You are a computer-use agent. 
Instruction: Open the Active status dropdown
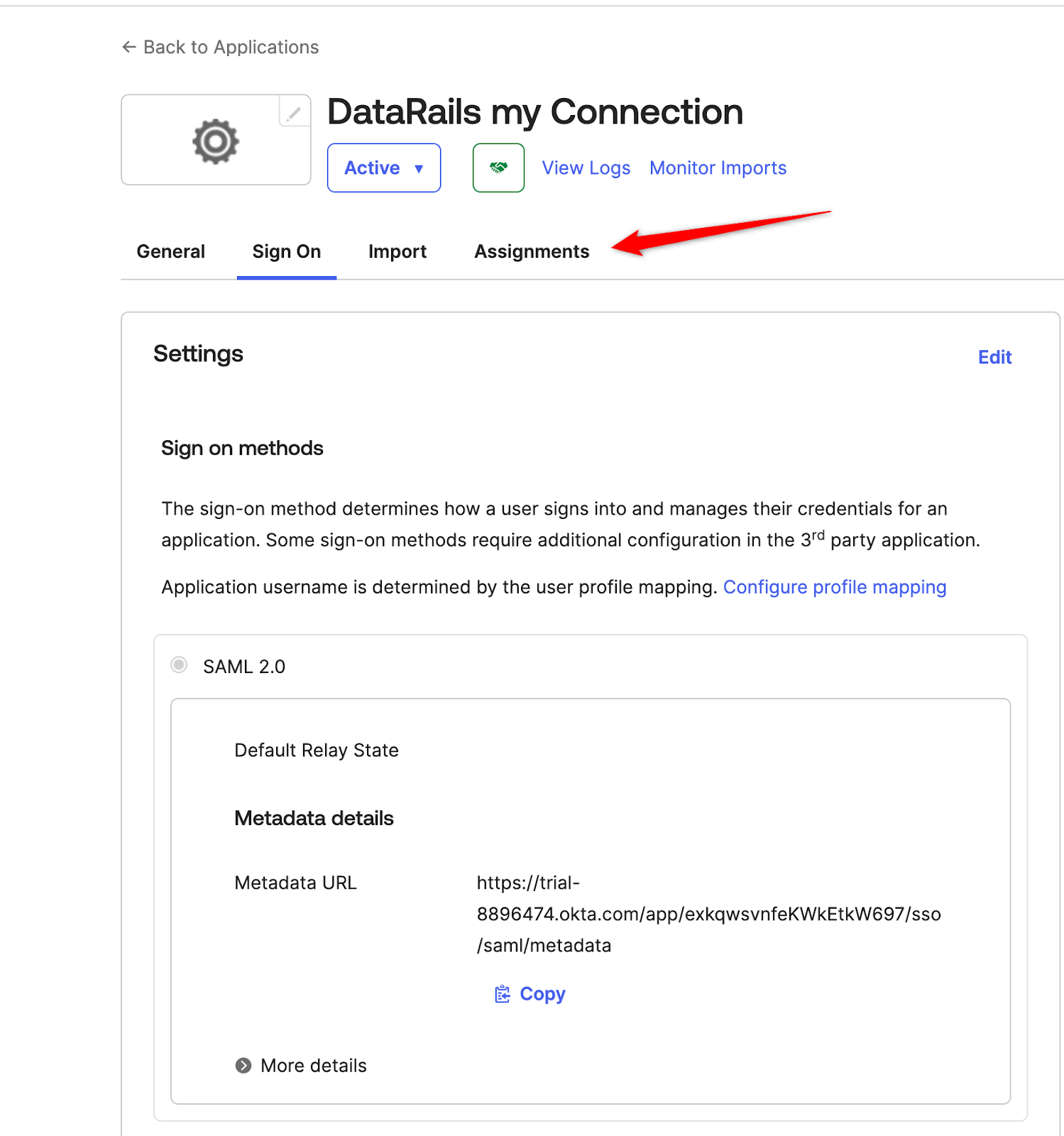[x=384, y=168]
